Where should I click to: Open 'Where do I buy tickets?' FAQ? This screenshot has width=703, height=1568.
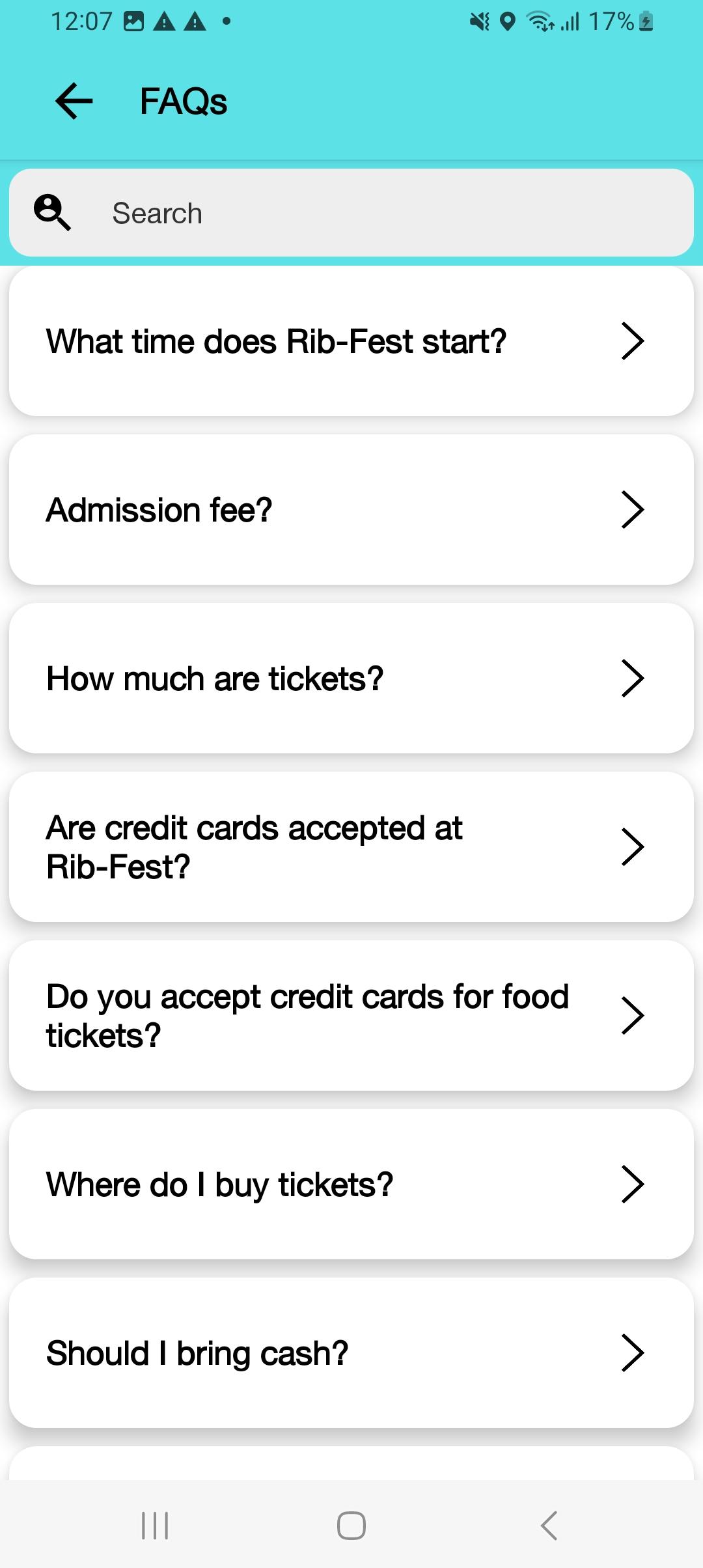pos(219,1184)
